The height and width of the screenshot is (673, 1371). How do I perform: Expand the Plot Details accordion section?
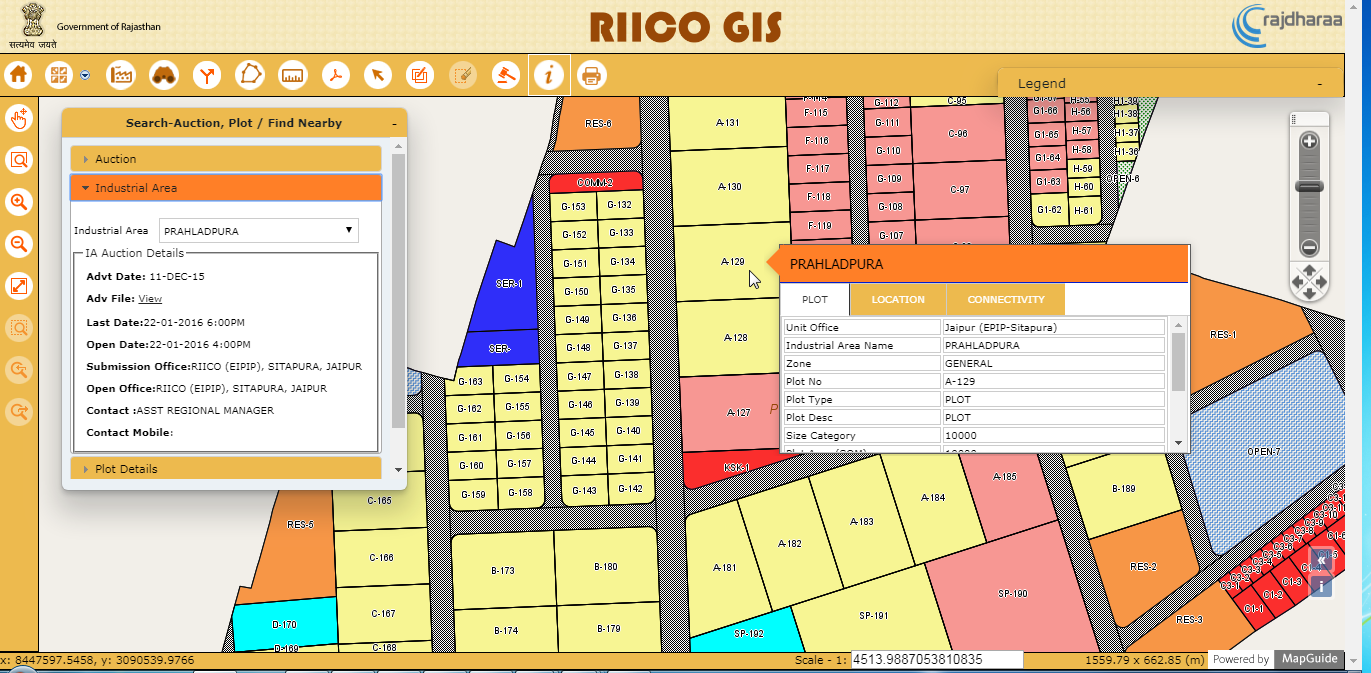(x=226, y=469)
